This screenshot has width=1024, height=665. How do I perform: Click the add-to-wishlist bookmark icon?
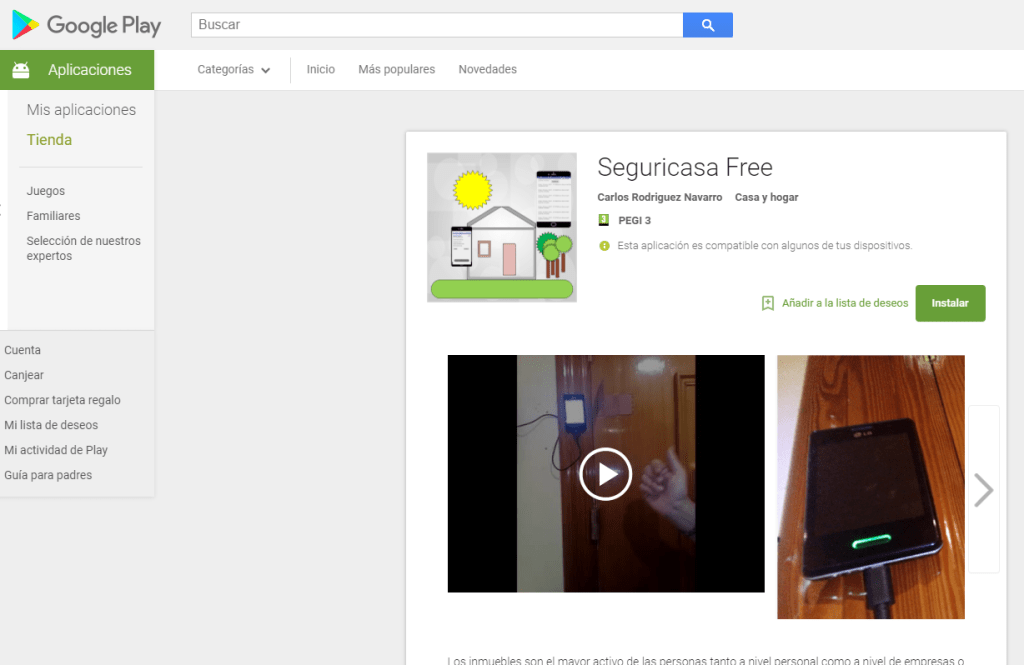(766, 302)
